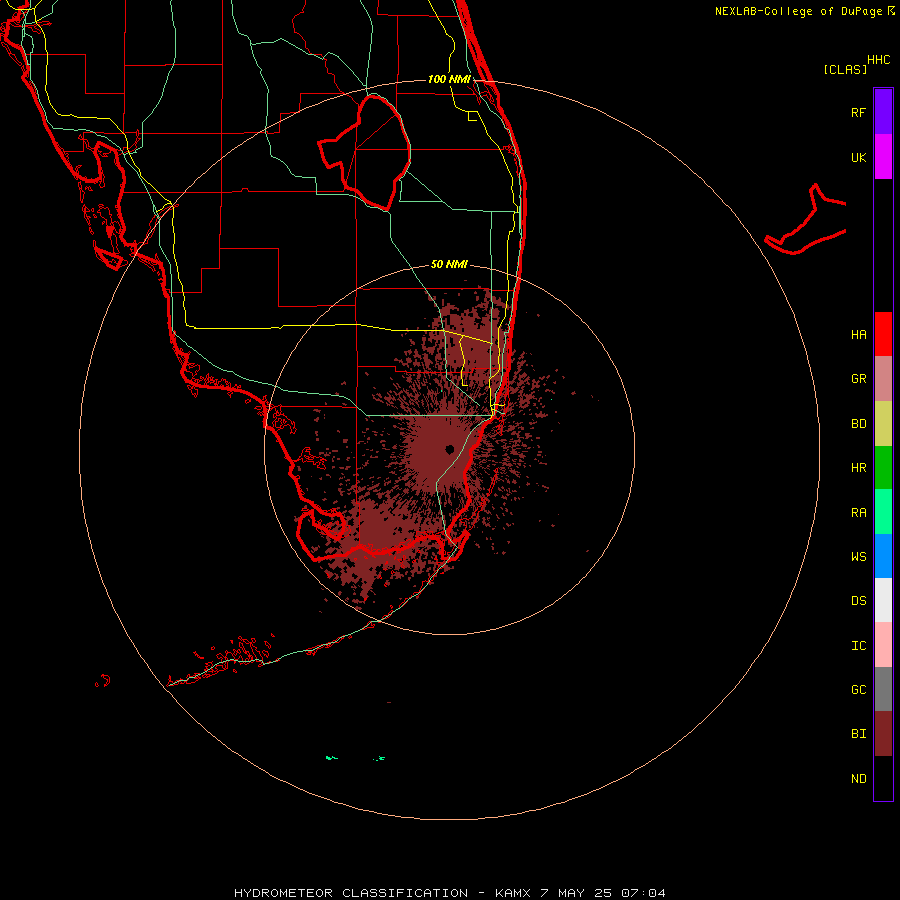Image resolution: width=900 pixels, height=900 pixels.
Task: Select the yellow BD legend swatch
Action: point(883,424)
